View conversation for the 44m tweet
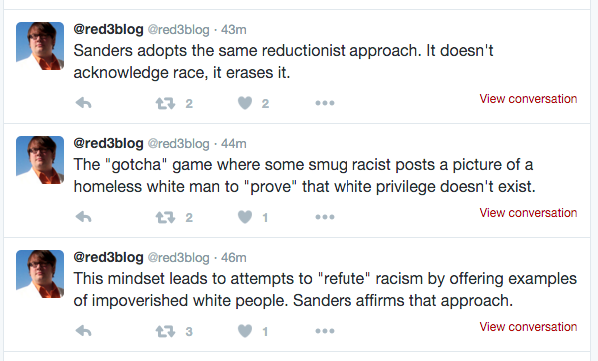The width and height of the screenshot is (598, 361). 528,213
